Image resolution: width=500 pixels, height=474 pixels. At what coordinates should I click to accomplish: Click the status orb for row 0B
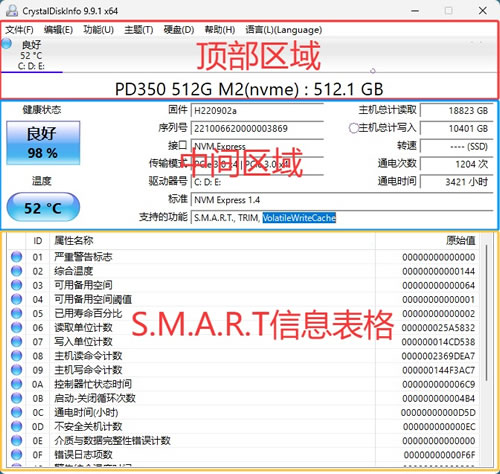16,398
